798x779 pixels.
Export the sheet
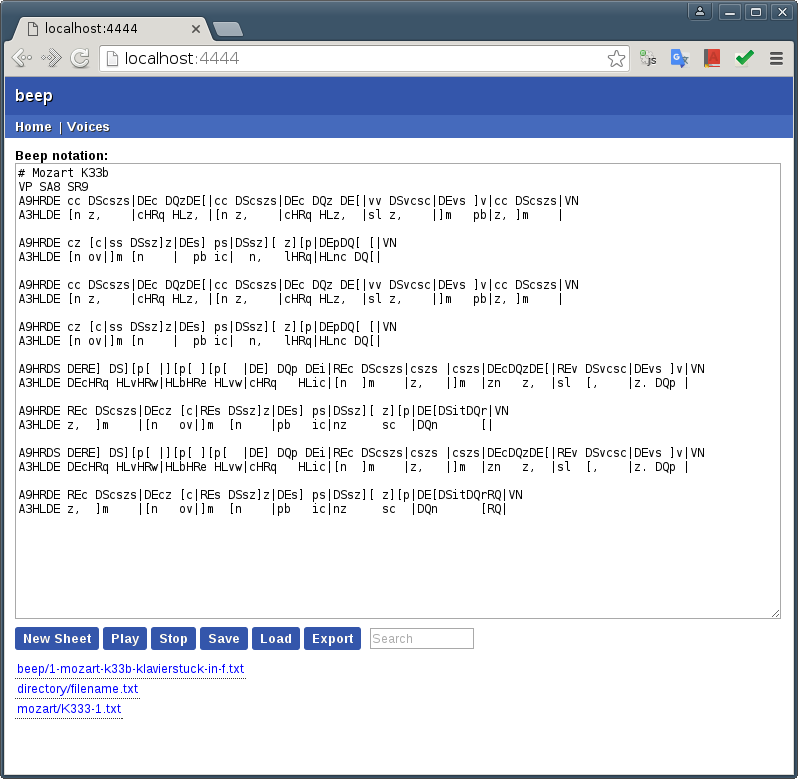[332, 639]
